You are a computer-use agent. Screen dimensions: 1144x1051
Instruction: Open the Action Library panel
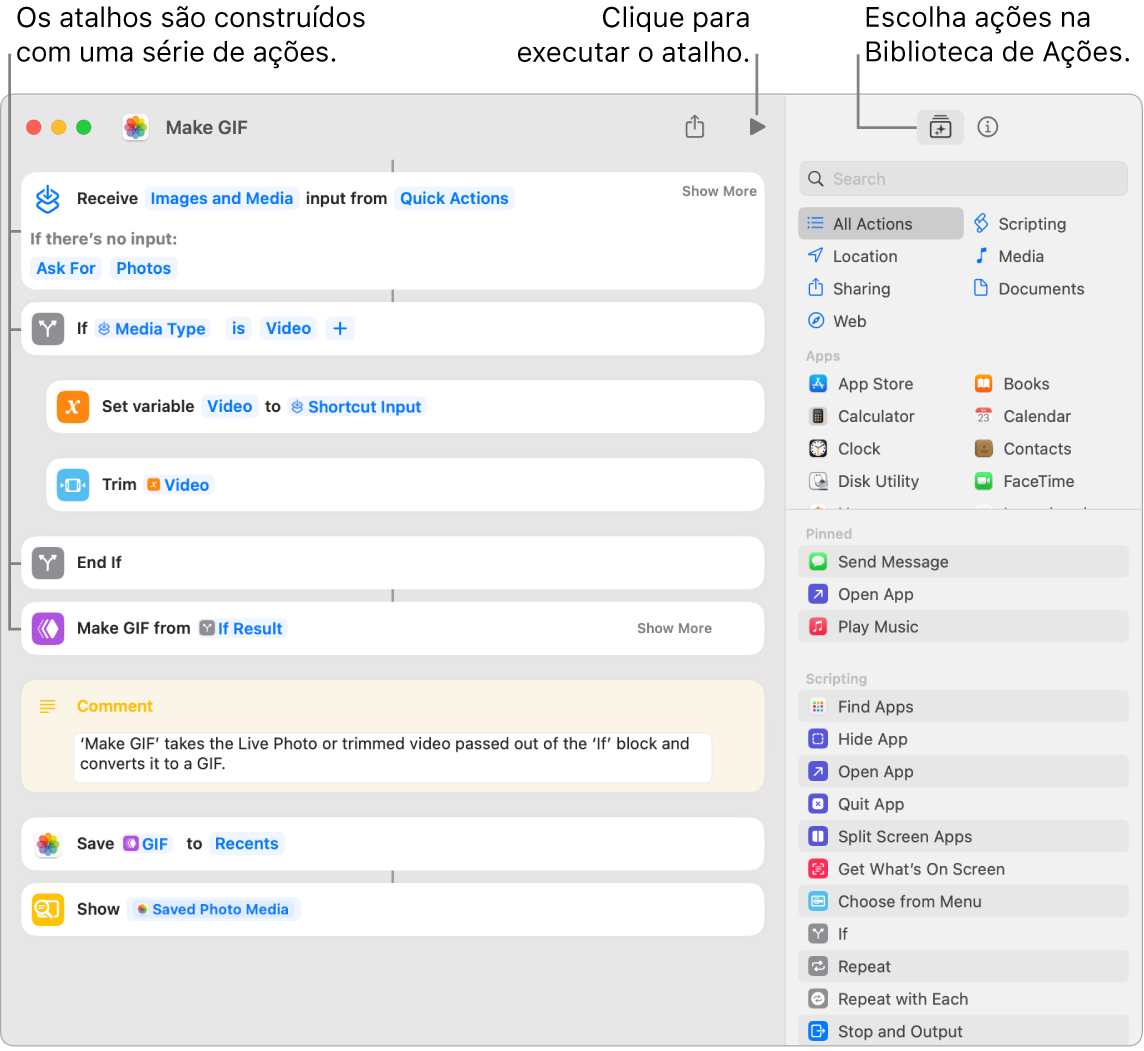click(x=939, y=127)
